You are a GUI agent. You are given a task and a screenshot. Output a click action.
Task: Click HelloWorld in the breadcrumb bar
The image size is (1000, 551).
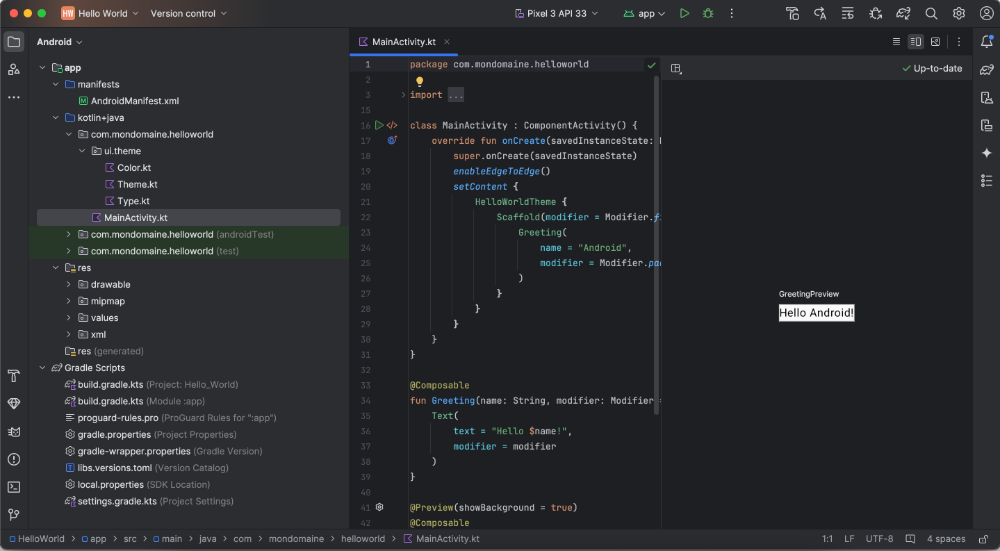[x=37, y=539]
